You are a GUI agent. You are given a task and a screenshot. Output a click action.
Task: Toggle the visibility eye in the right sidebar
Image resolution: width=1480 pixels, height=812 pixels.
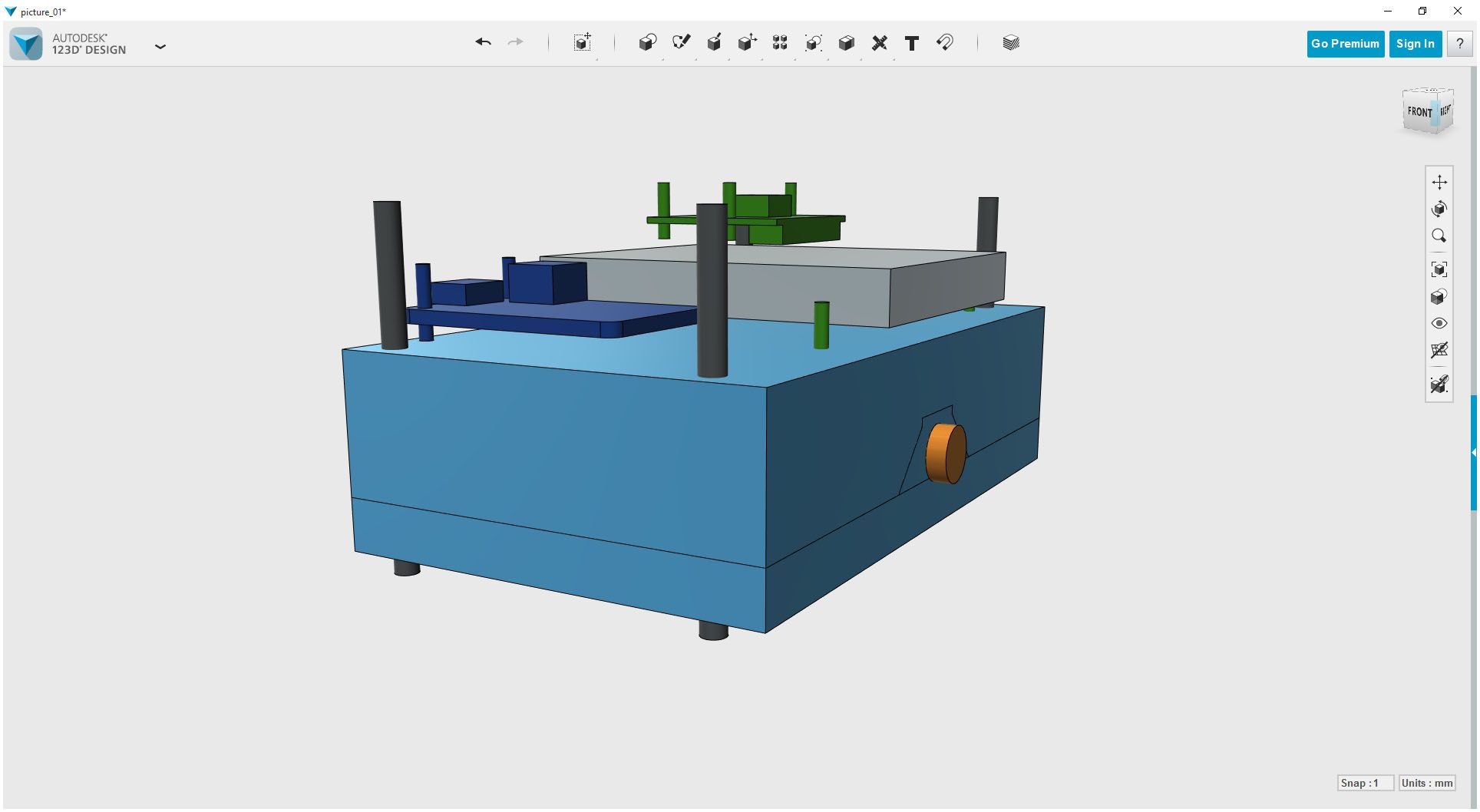point(1440,323)
